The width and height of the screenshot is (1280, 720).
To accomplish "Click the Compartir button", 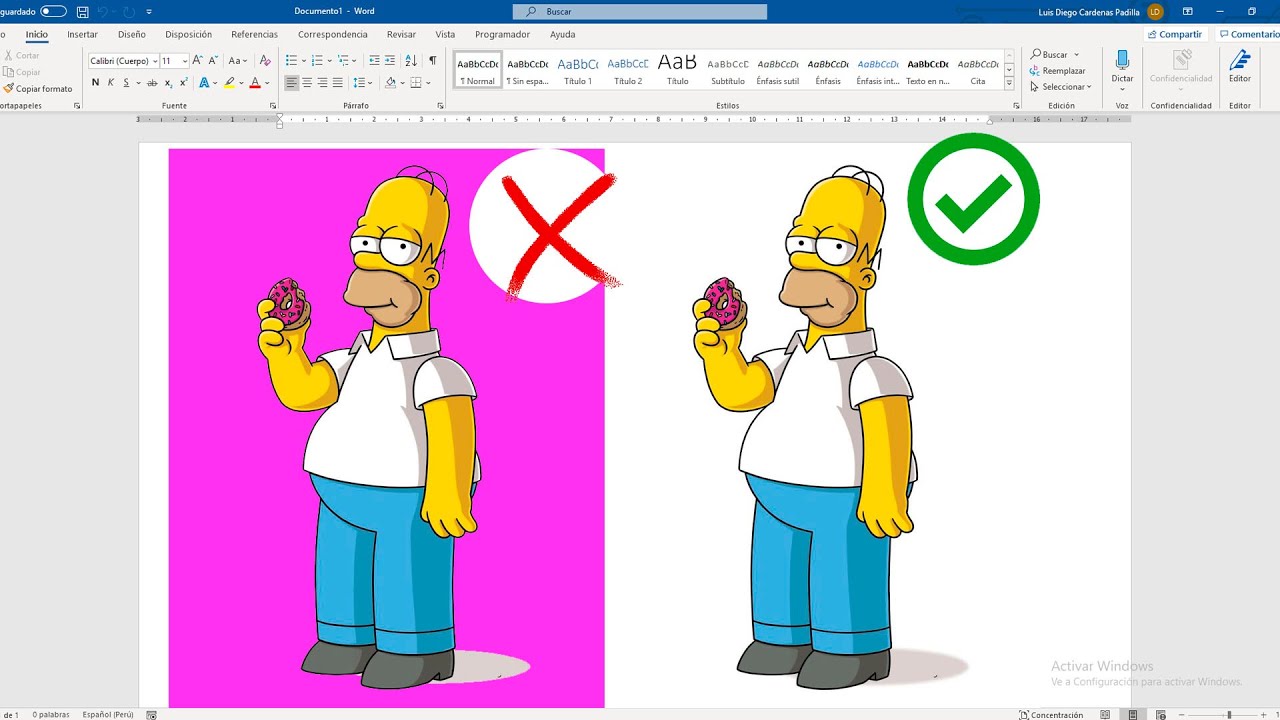I will pyautogui.click(x=1174, y=34).
